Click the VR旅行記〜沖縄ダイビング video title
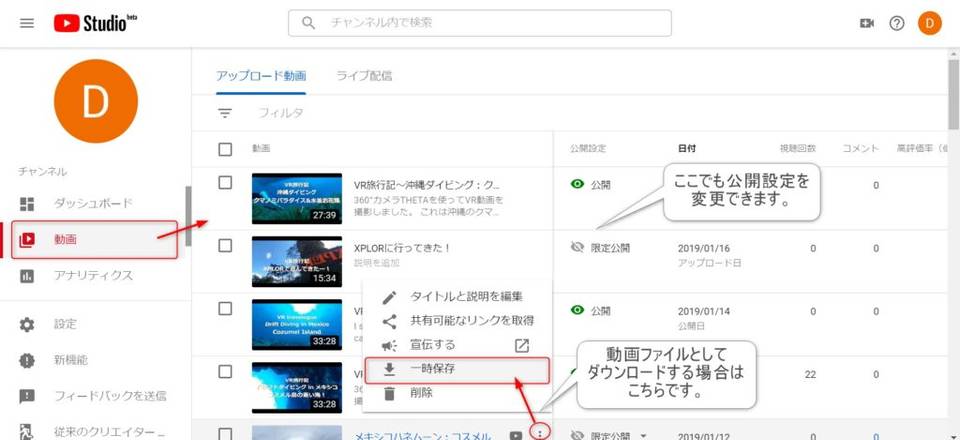This screenshot has height=440, width=960. 427,185
